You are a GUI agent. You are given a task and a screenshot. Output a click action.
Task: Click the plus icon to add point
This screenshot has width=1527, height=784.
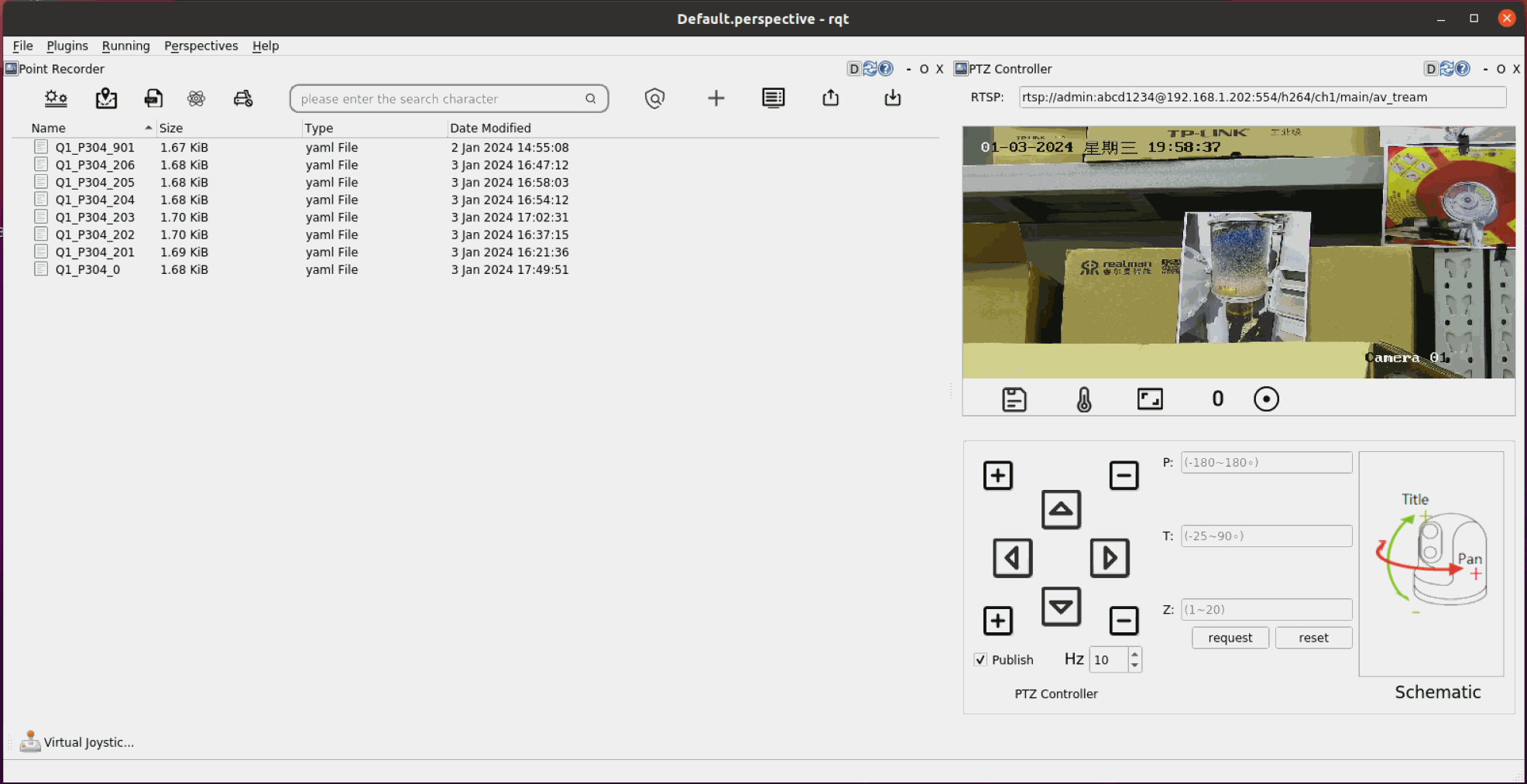coord(715,98)
